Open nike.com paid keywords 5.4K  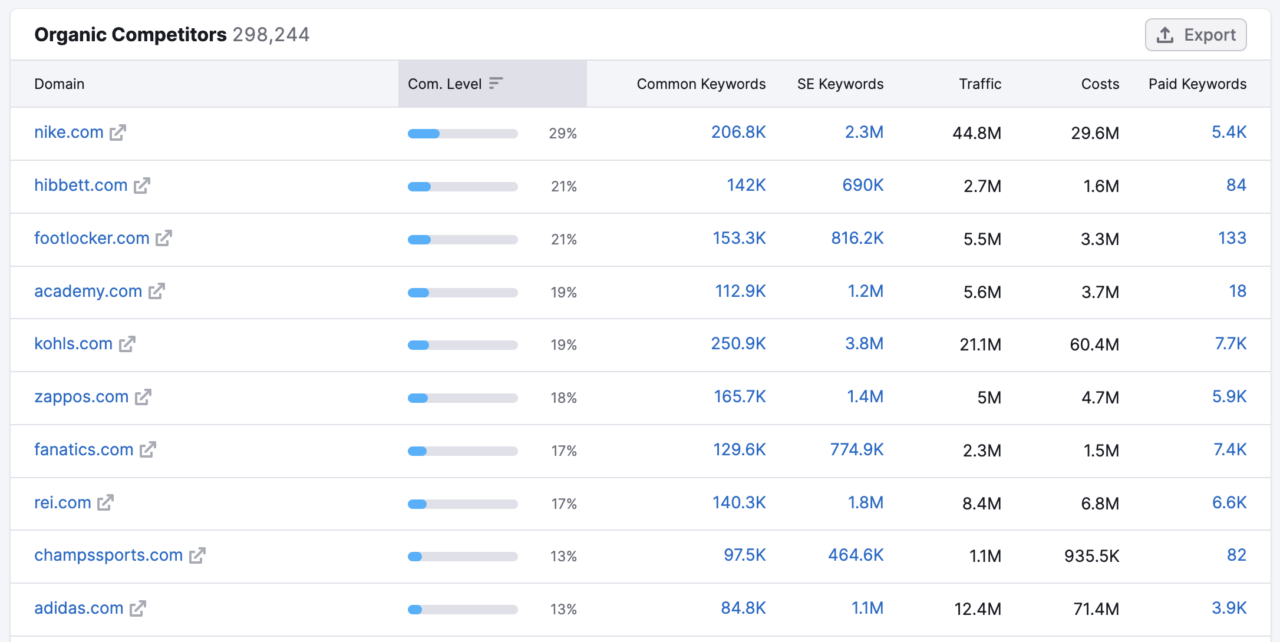tap(1229, 132)
